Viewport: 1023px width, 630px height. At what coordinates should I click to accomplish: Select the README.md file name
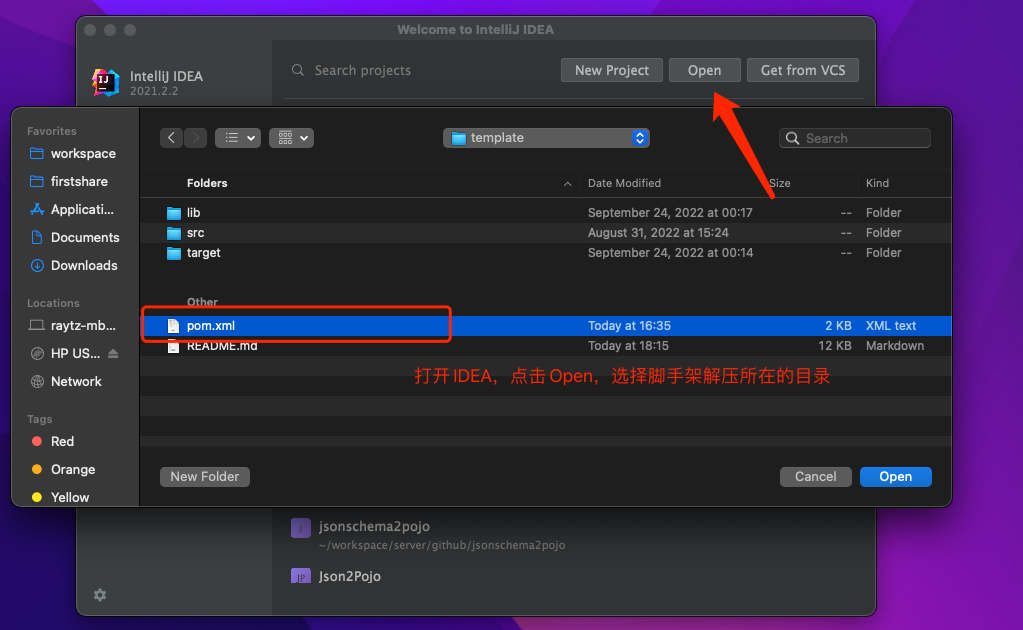pyautogui.click(x=222, y=346)
